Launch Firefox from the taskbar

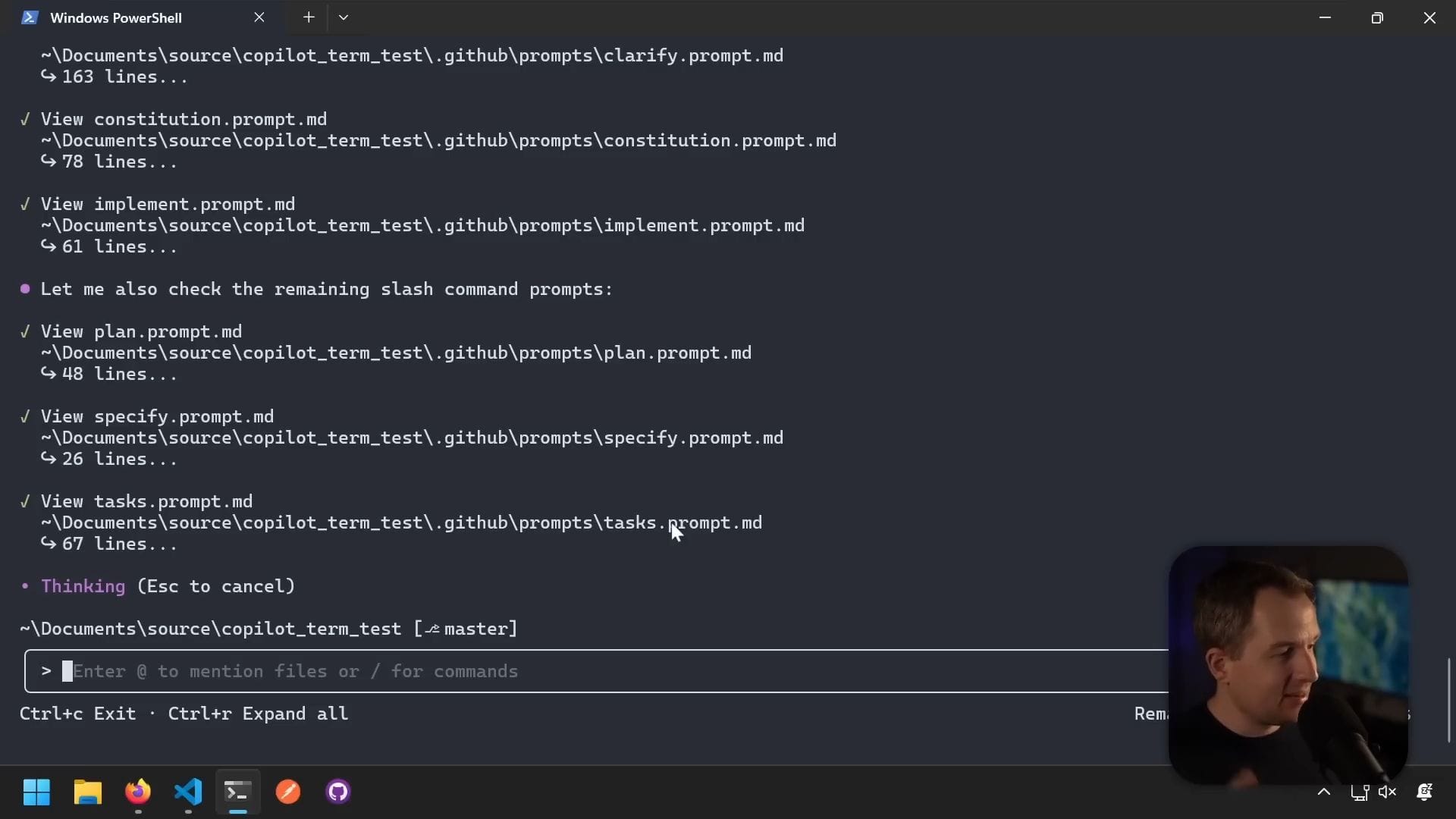pyautogui.click(x=138, y=792)
